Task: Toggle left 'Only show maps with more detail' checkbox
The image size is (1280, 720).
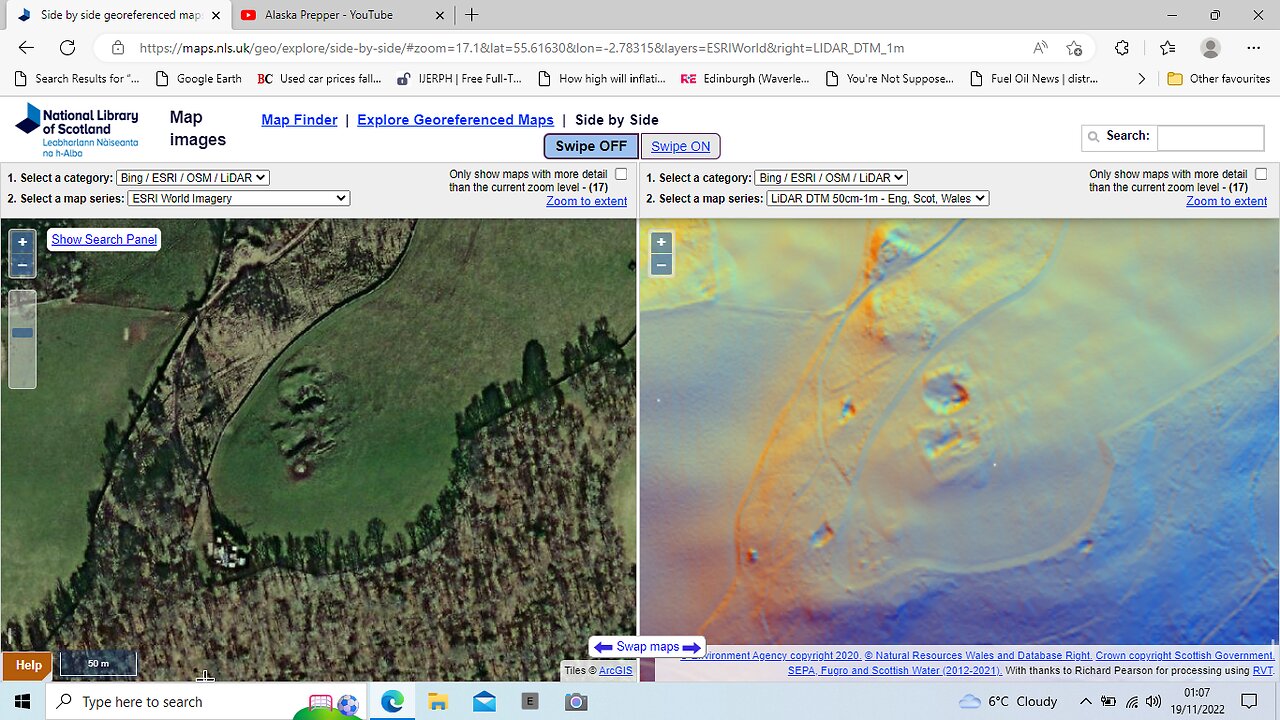Action: tap(621, 174)
